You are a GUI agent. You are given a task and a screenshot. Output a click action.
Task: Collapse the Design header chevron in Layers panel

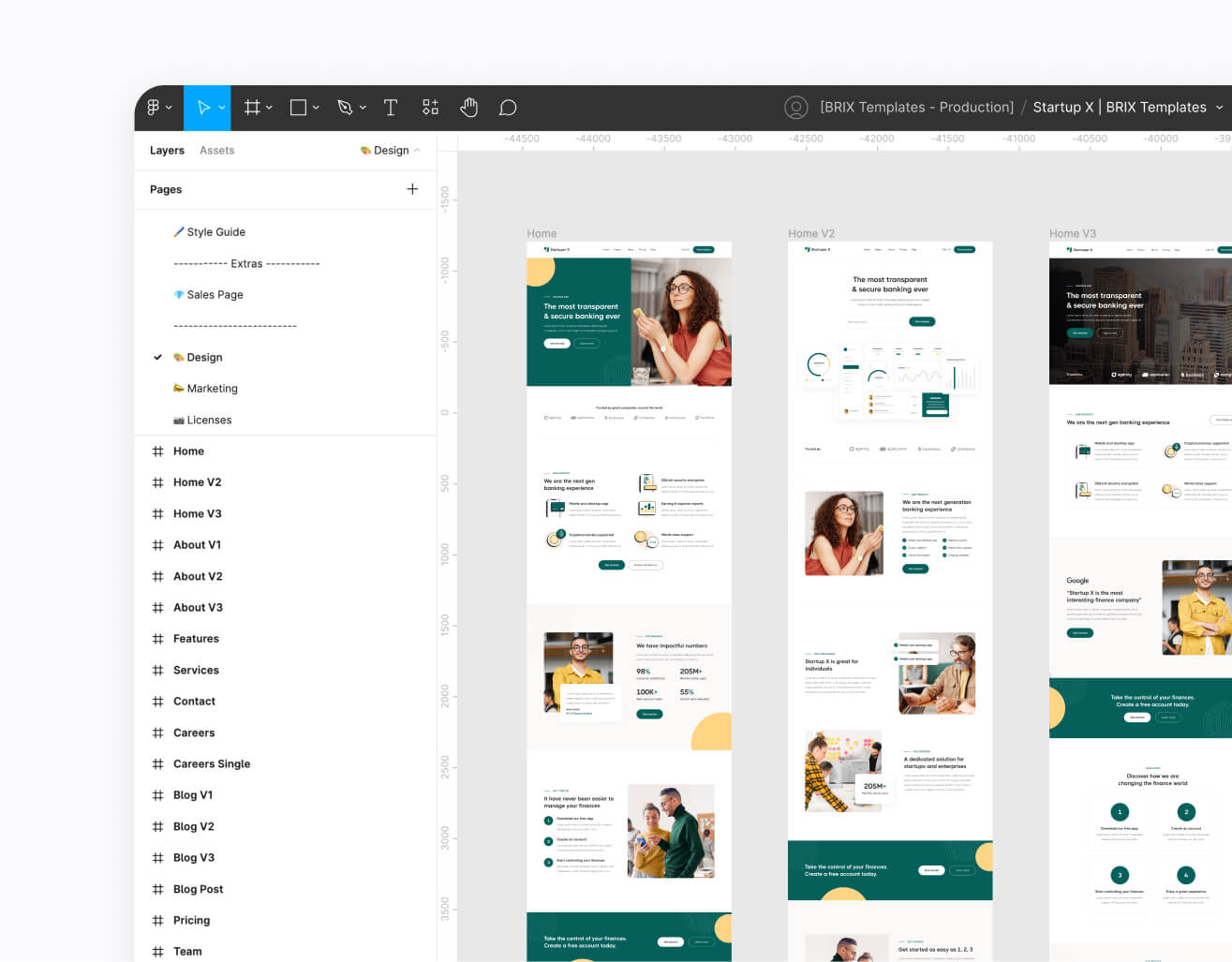point(418,150)
